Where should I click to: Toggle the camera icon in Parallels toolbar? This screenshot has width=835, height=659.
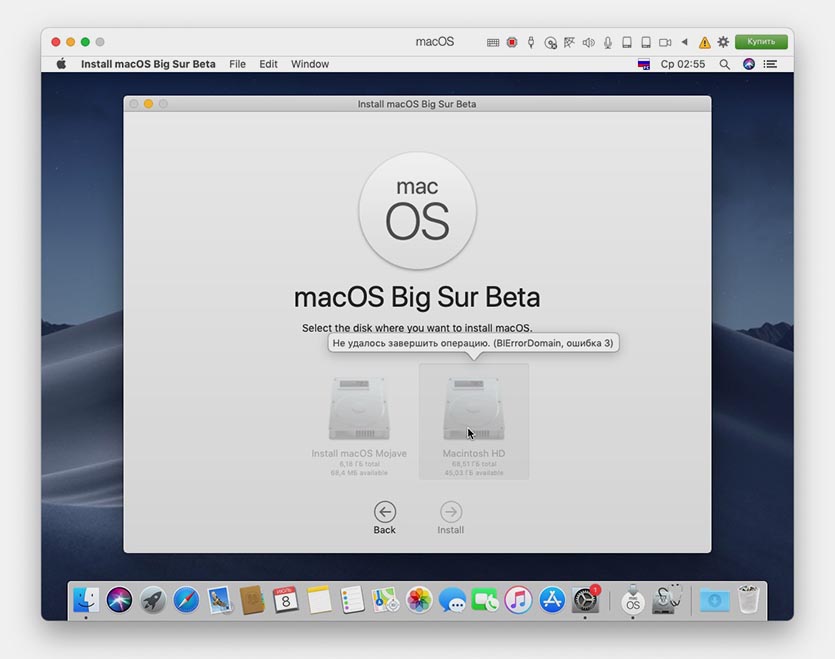(665, 42)
